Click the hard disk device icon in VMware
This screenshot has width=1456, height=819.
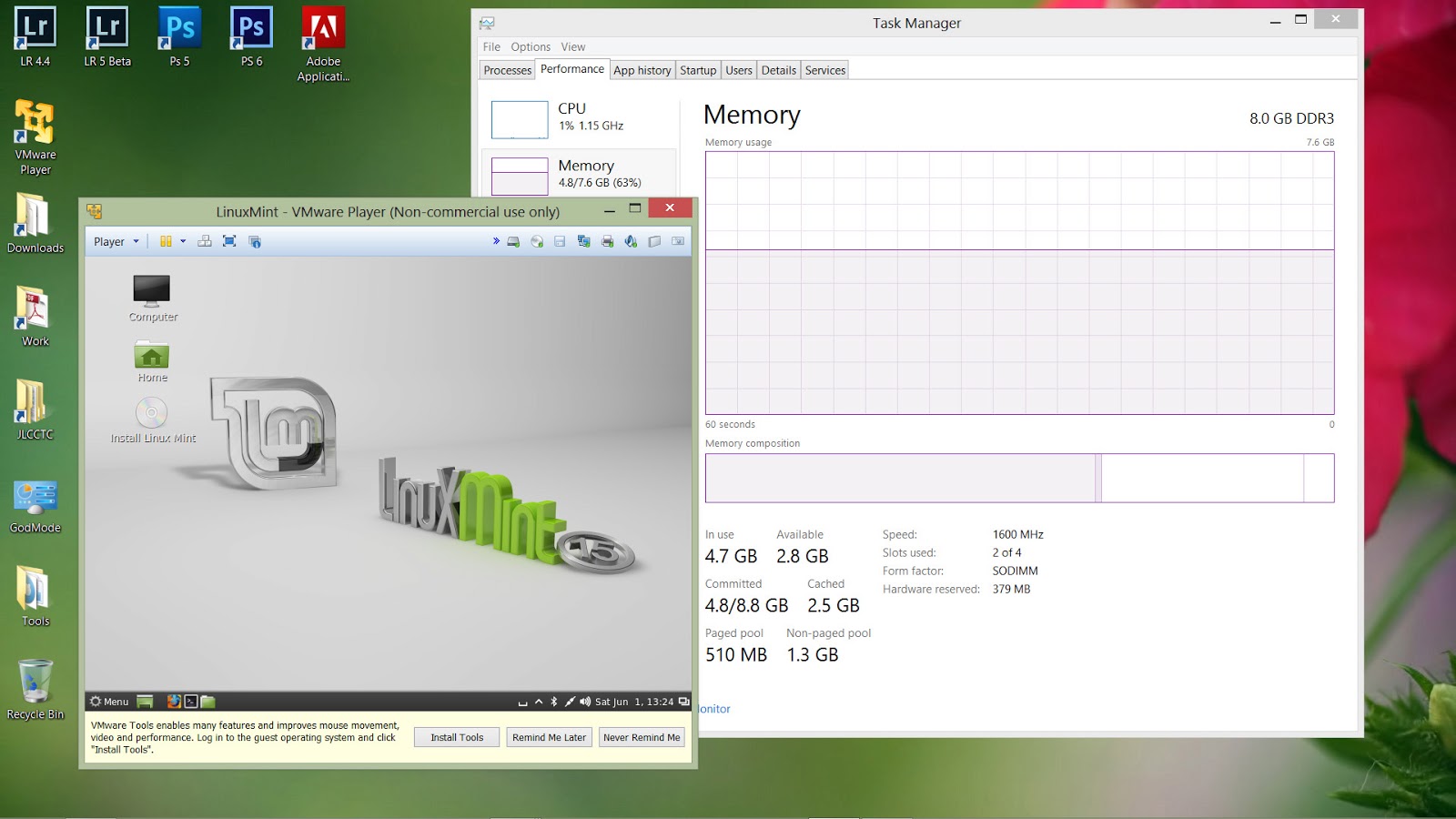point(513,241)
